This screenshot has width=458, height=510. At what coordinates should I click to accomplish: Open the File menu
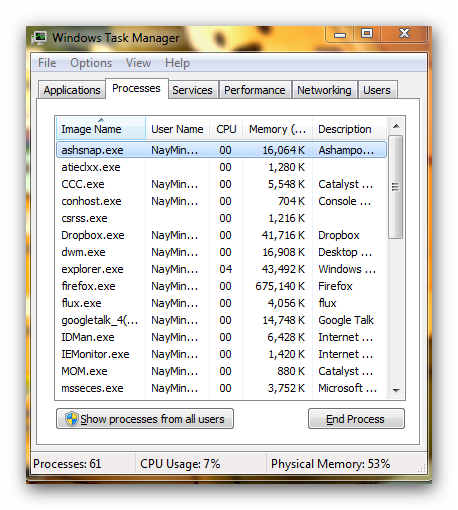[47, 63]
